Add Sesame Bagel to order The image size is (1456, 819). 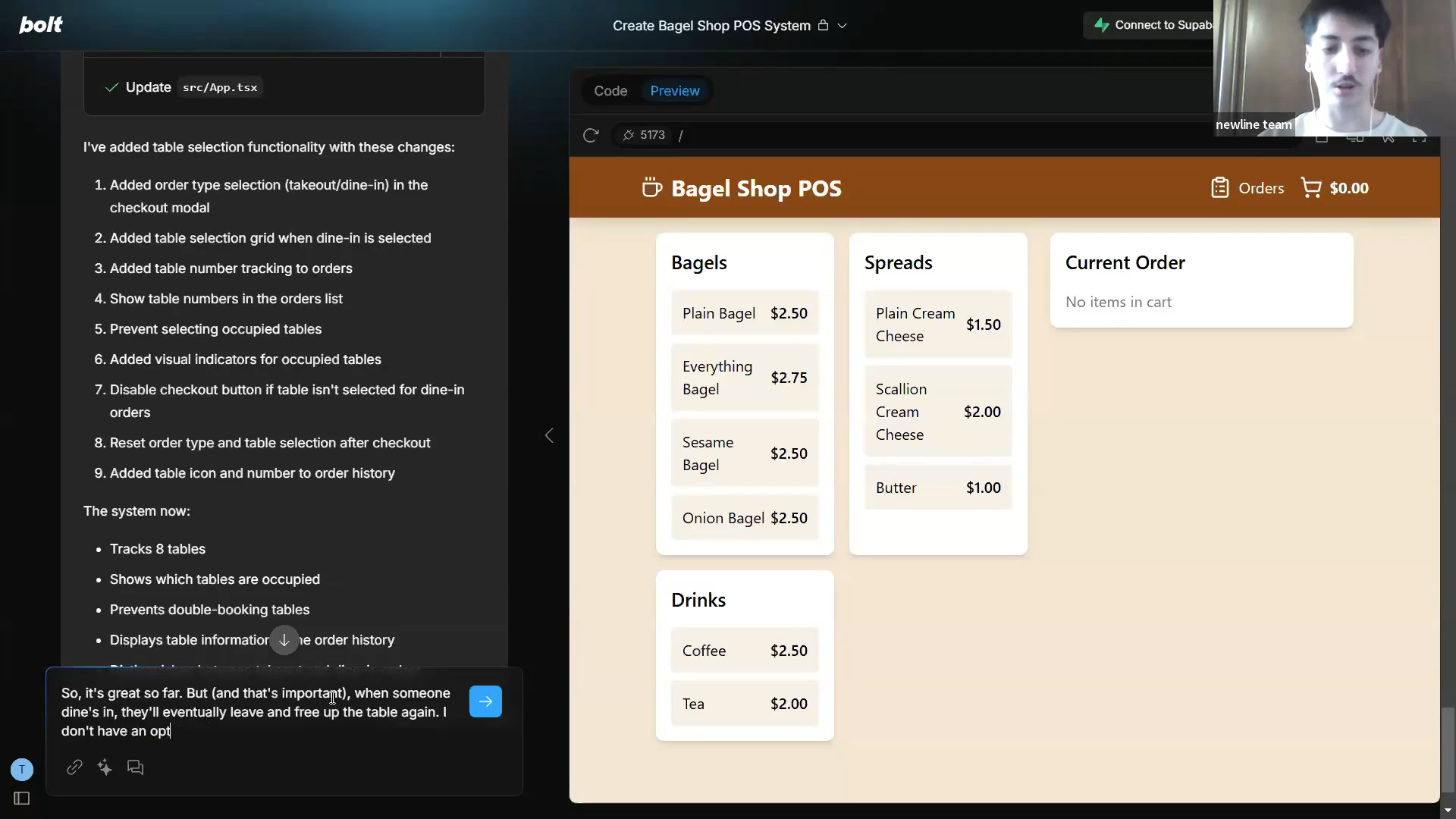point(745,453)
